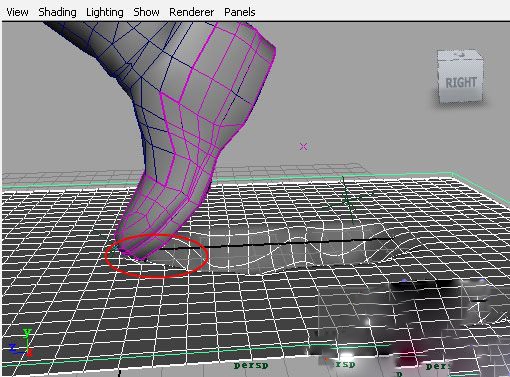Open the Show menu

pos(146,12)
